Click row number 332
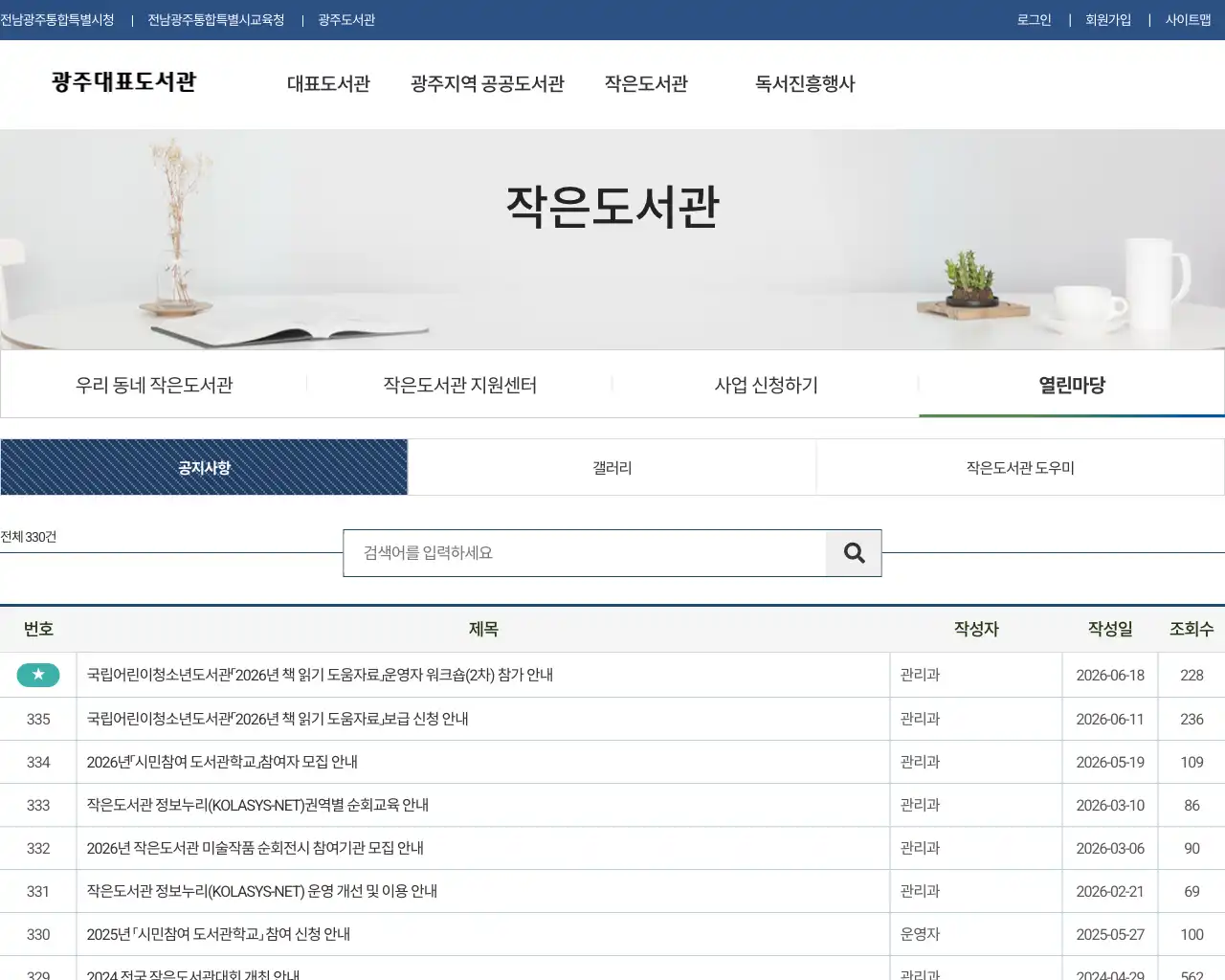The image size is (1225, 980). (x=38, y=848)
